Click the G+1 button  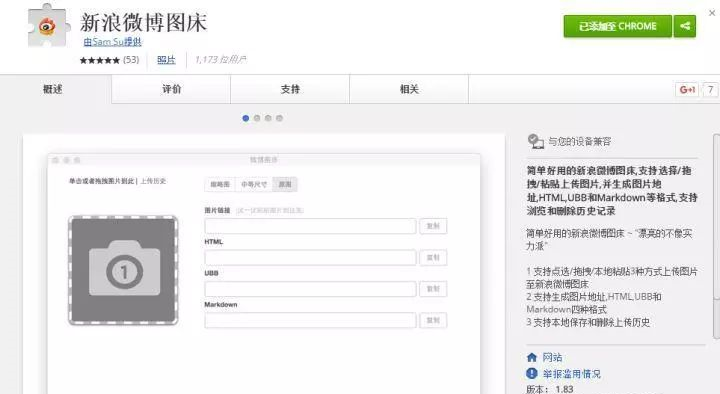tap(687, 90)
